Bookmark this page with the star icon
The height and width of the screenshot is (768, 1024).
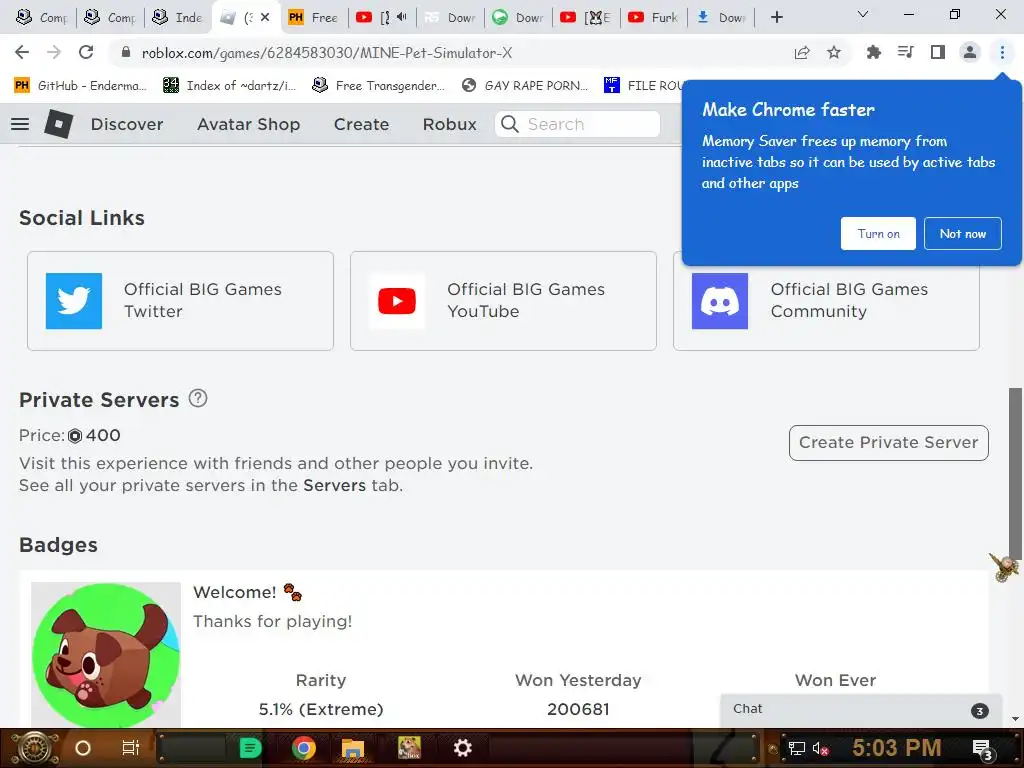pos(834,52)
